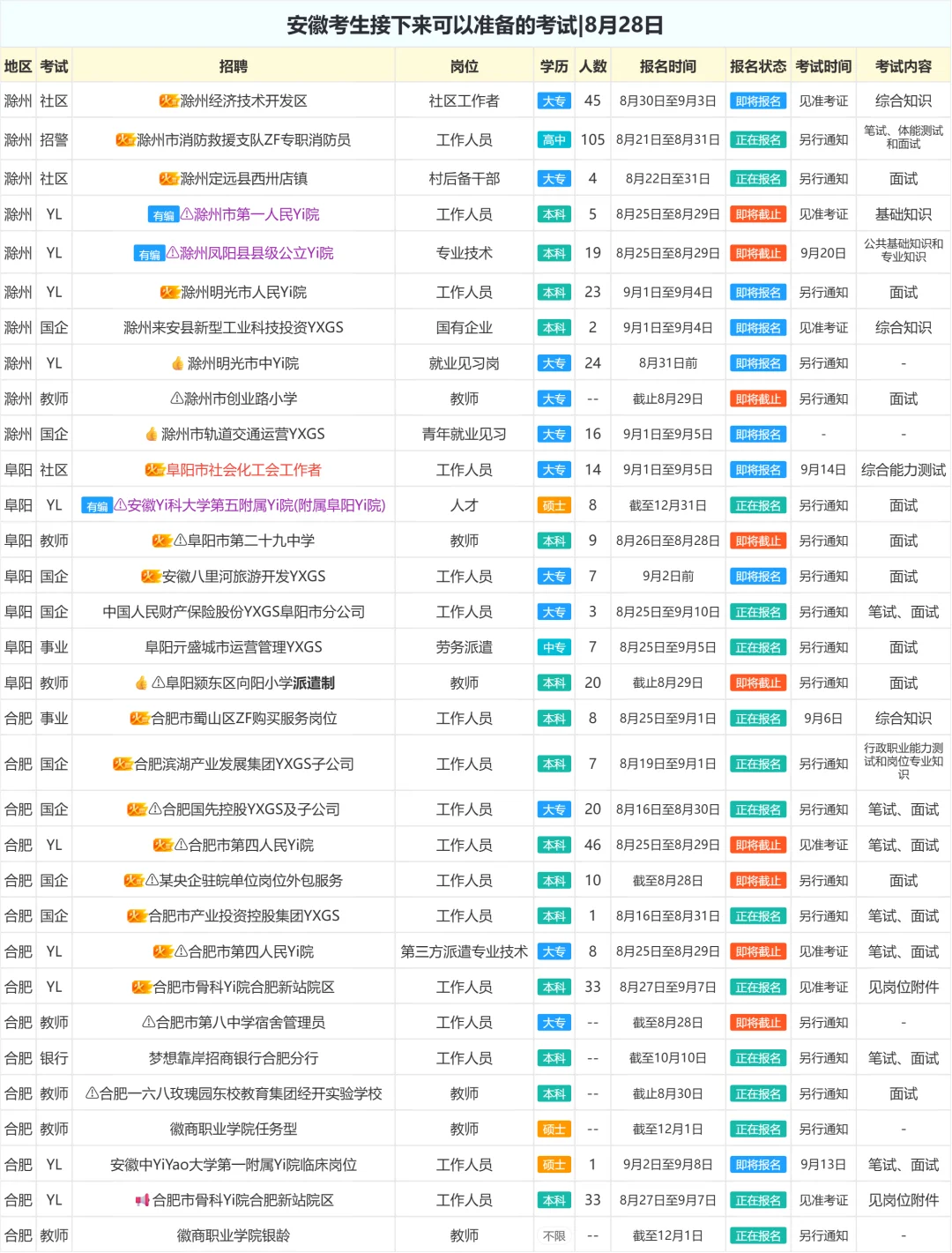Click the 有编 badge beside 滁州凤阳县县级公立Yi院
The width and height of the screenshot is (952, 1253).
click(x=149, y=254)
